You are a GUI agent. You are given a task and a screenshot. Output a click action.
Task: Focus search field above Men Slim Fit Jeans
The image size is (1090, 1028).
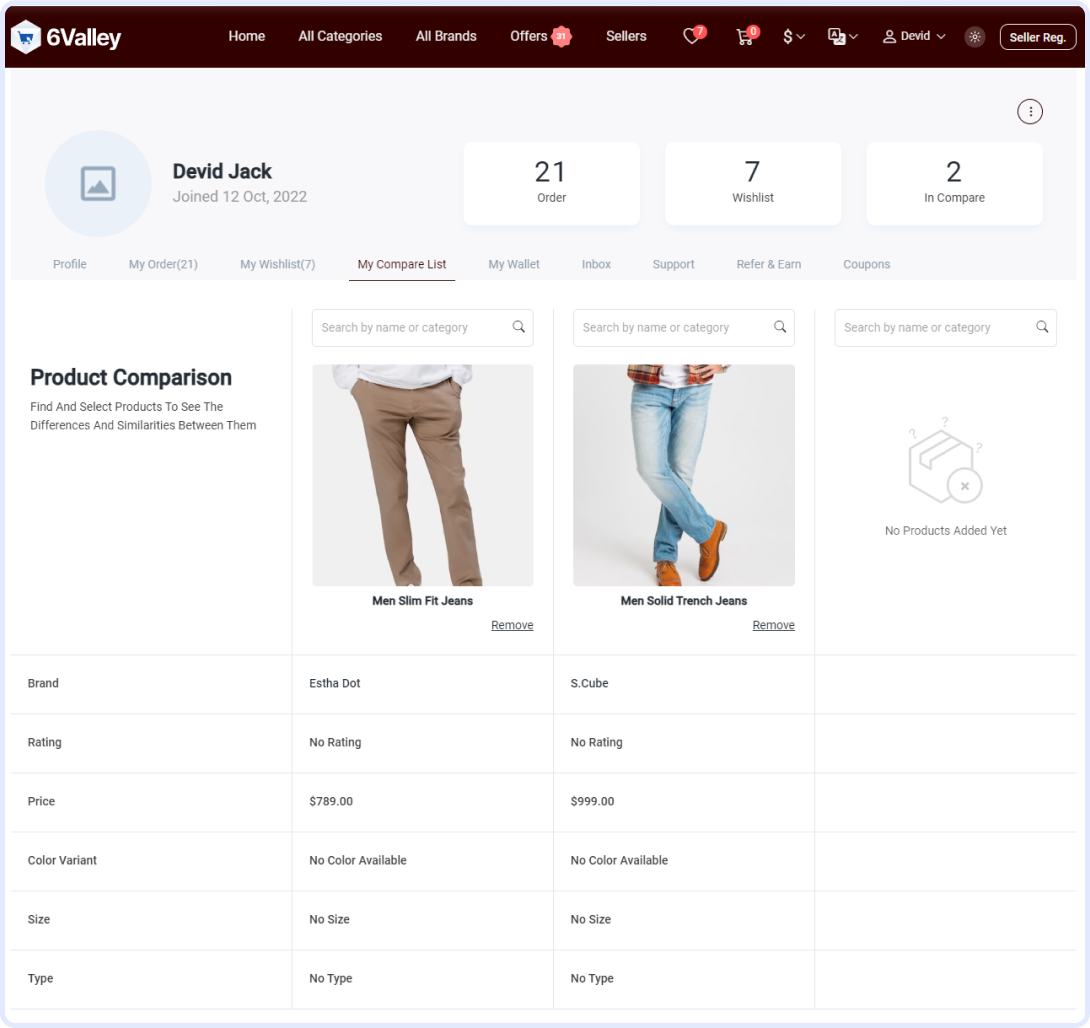pos(423,327)
